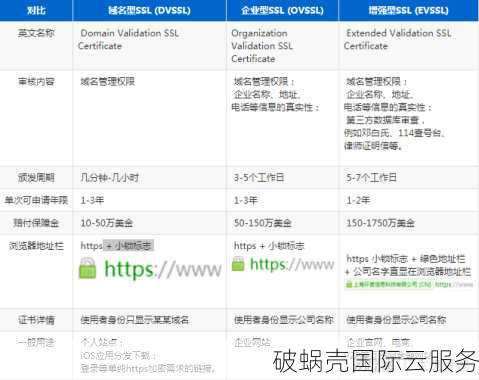
Task: Click the "证书详情" row label
Action: 36,320
